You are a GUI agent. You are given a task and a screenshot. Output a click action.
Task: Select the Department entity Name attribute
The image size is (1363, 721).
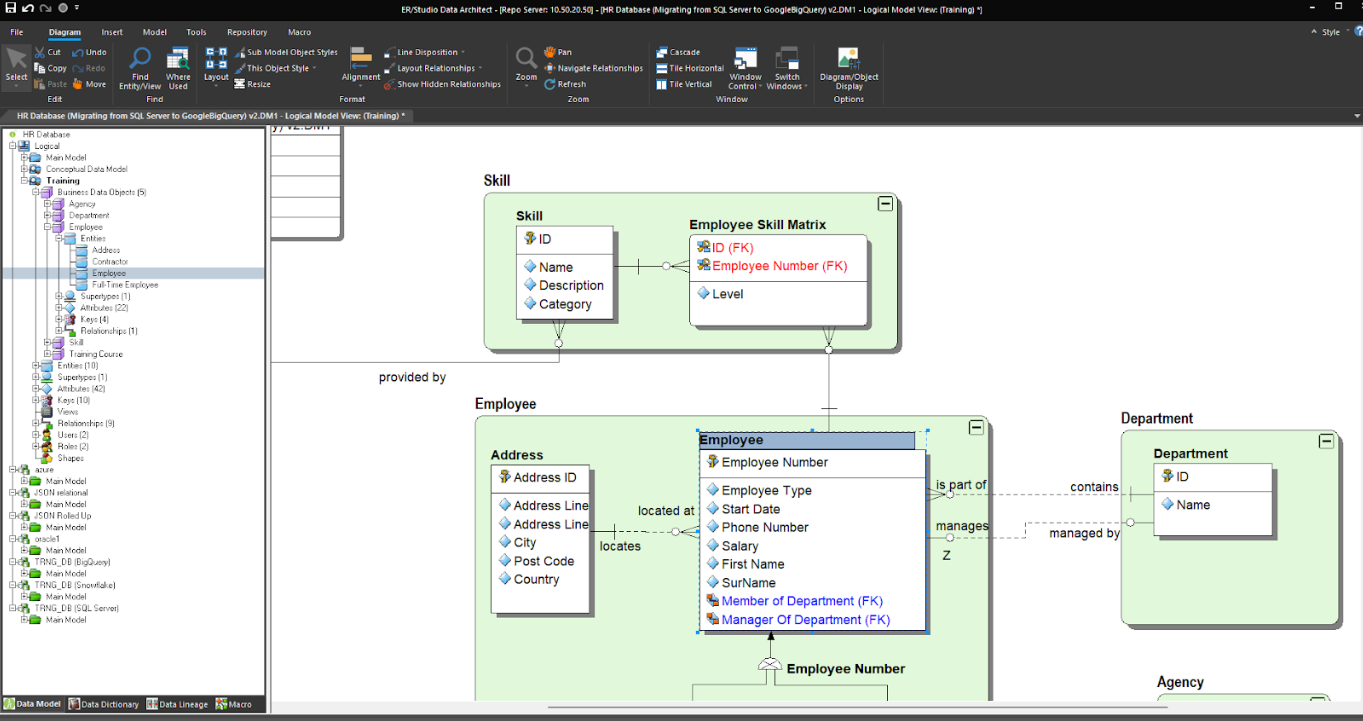click(1193, 505)
